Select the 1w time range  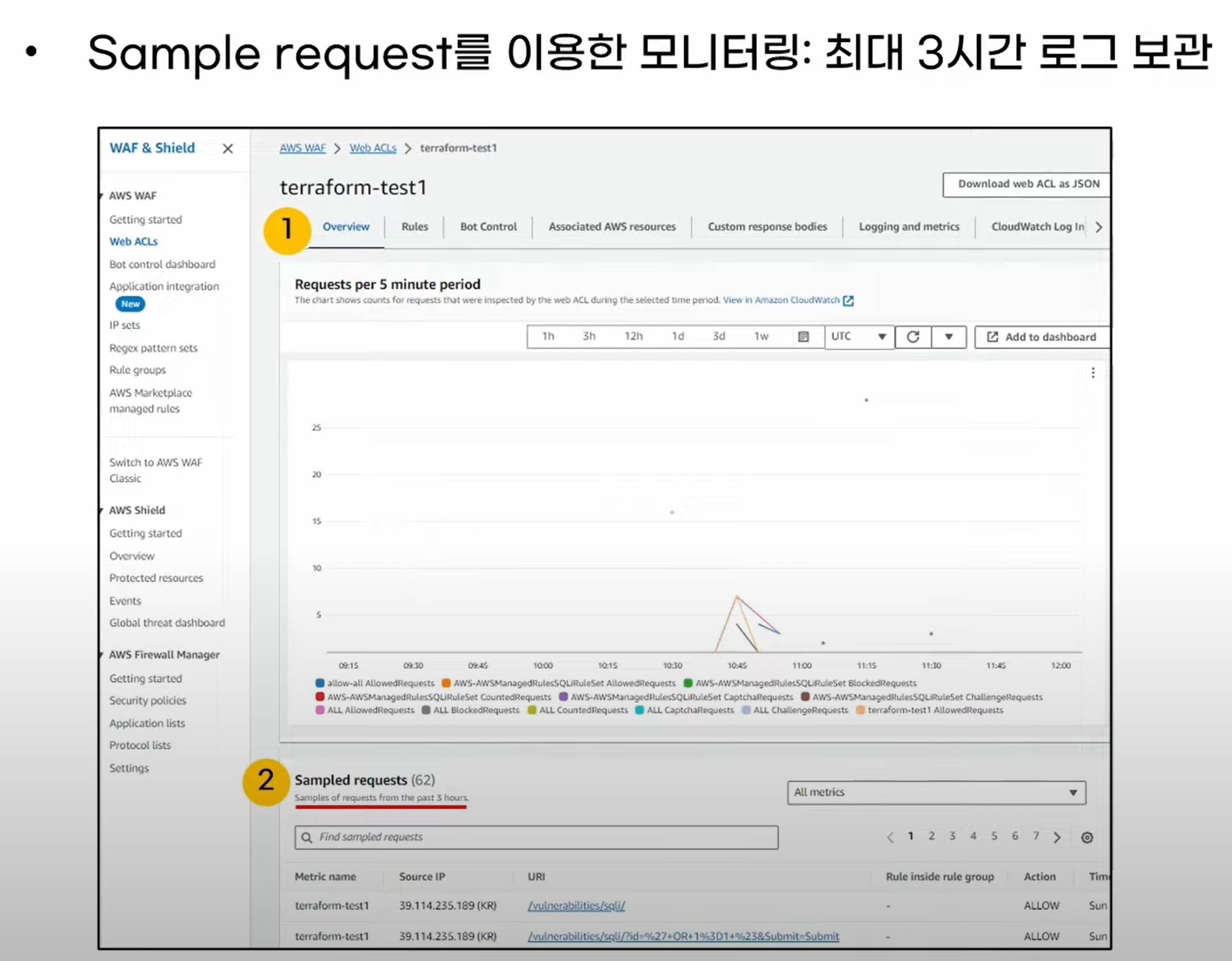(x=761, y=337)
